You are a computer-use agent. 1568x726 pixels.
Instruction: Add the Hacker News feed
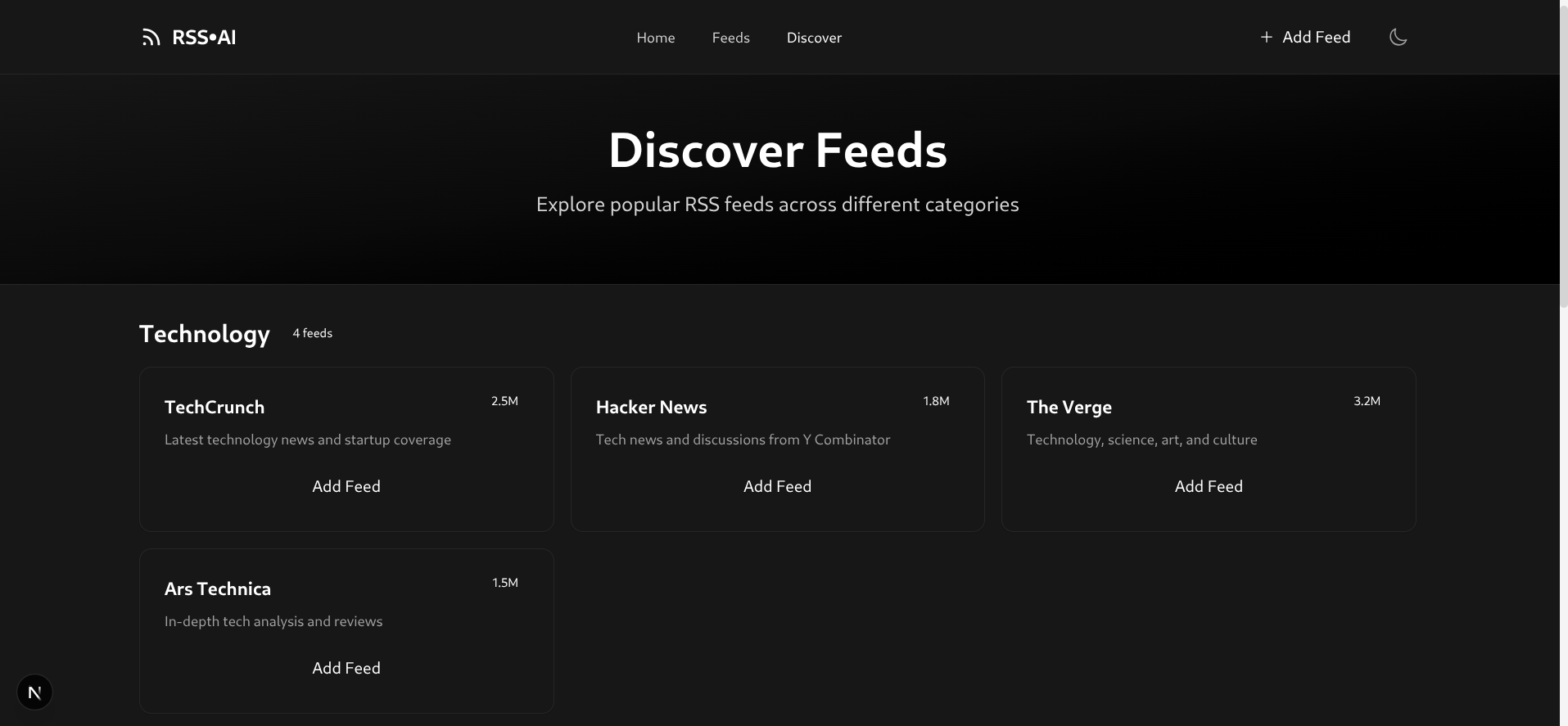click(777, 486)
